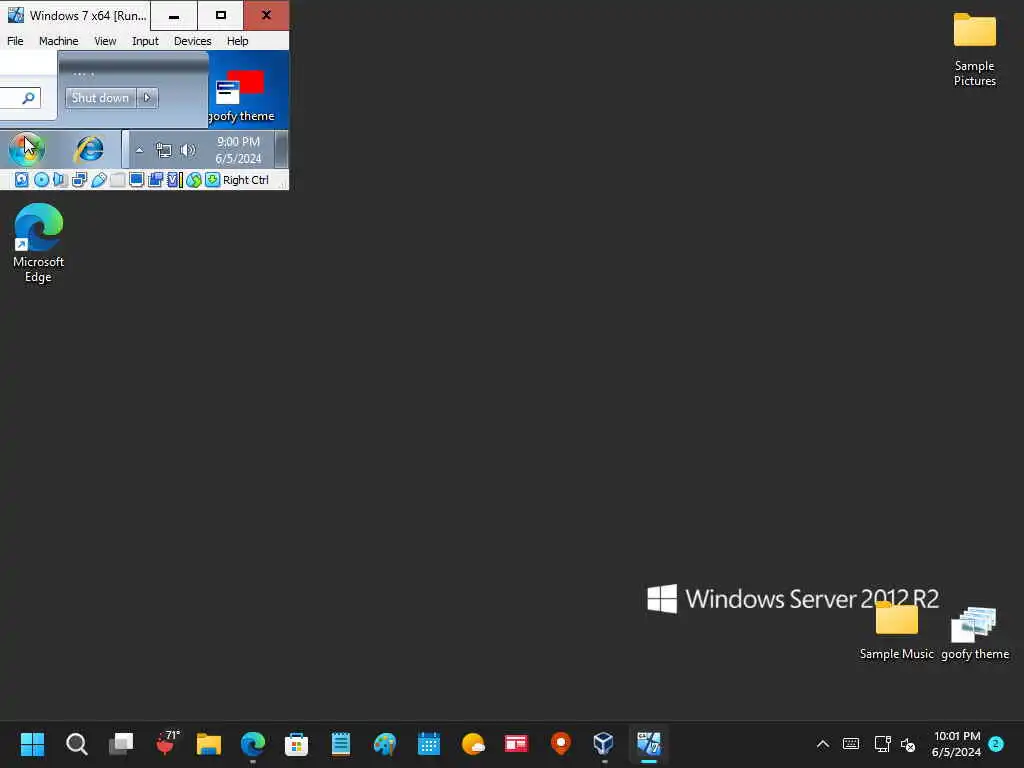The width and height of the screenshot is (1024, 768).
Task: Show hidden icons in guest tray
Action: [x=139, y=150]
